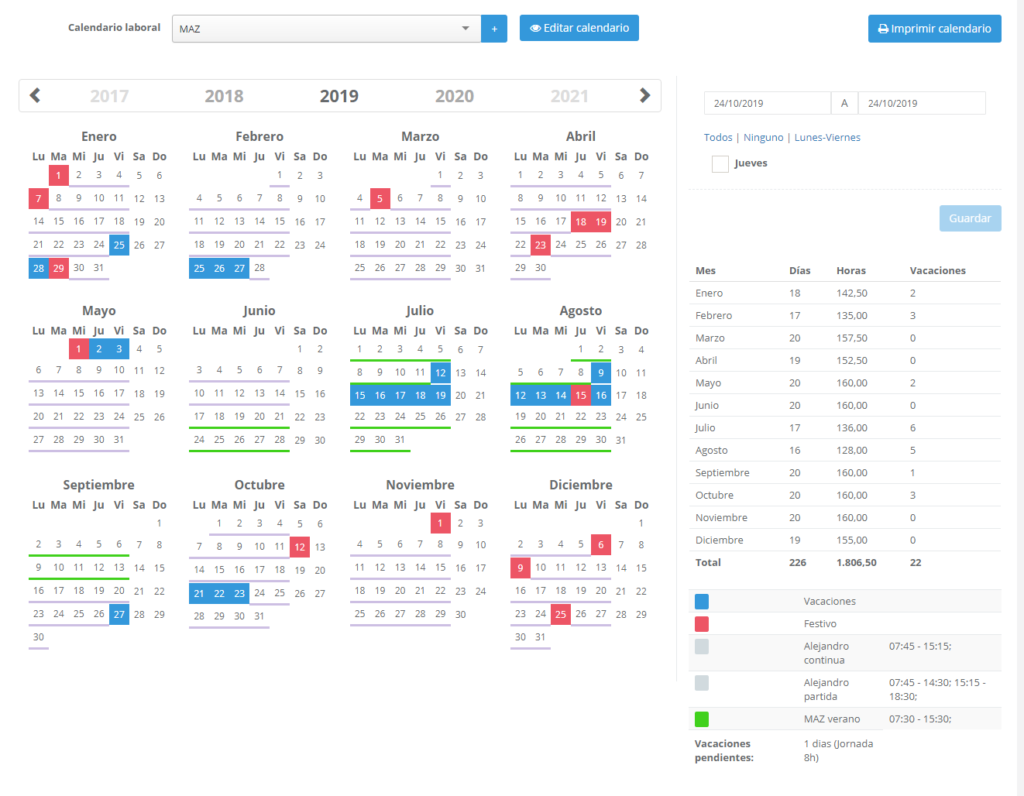Click the Diciembre month title
The width and height of the screenshot is (1024, 796).
pos(581,485)
